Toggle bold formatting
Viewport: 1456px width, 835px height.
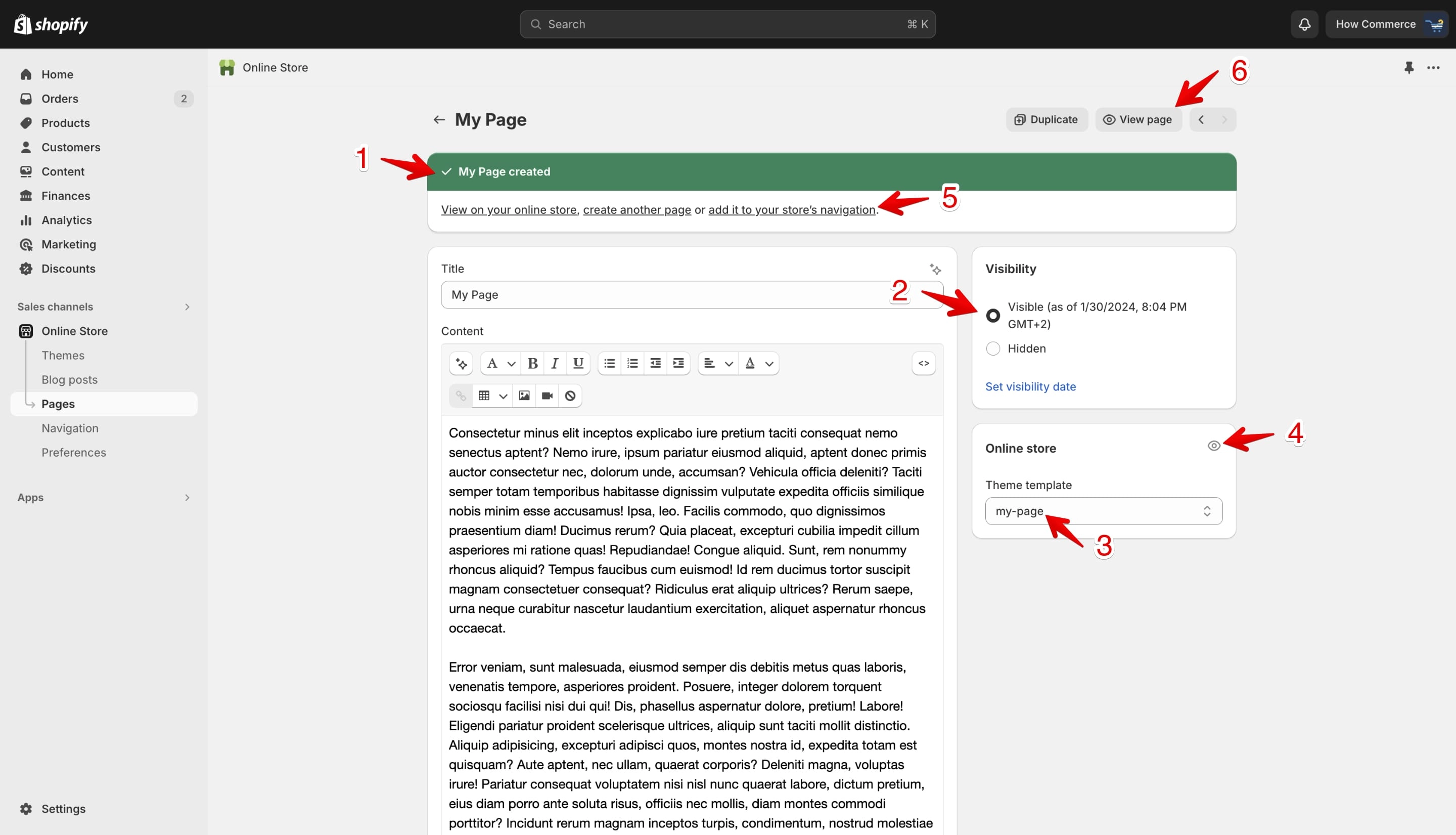pos(532,364)
